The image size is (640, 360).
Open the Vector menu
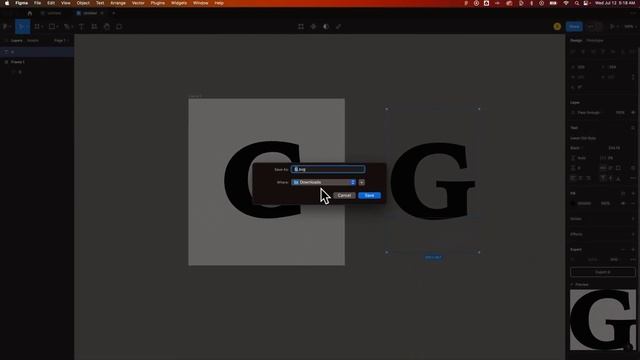tap(138, 3)
